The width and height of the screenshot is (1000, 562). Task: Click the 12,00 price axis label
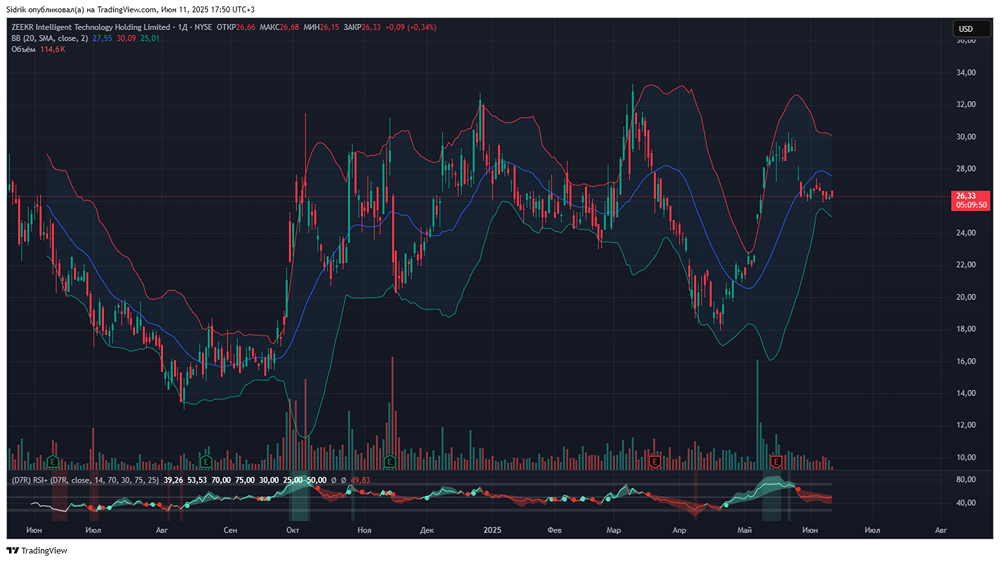pos(966,425)
